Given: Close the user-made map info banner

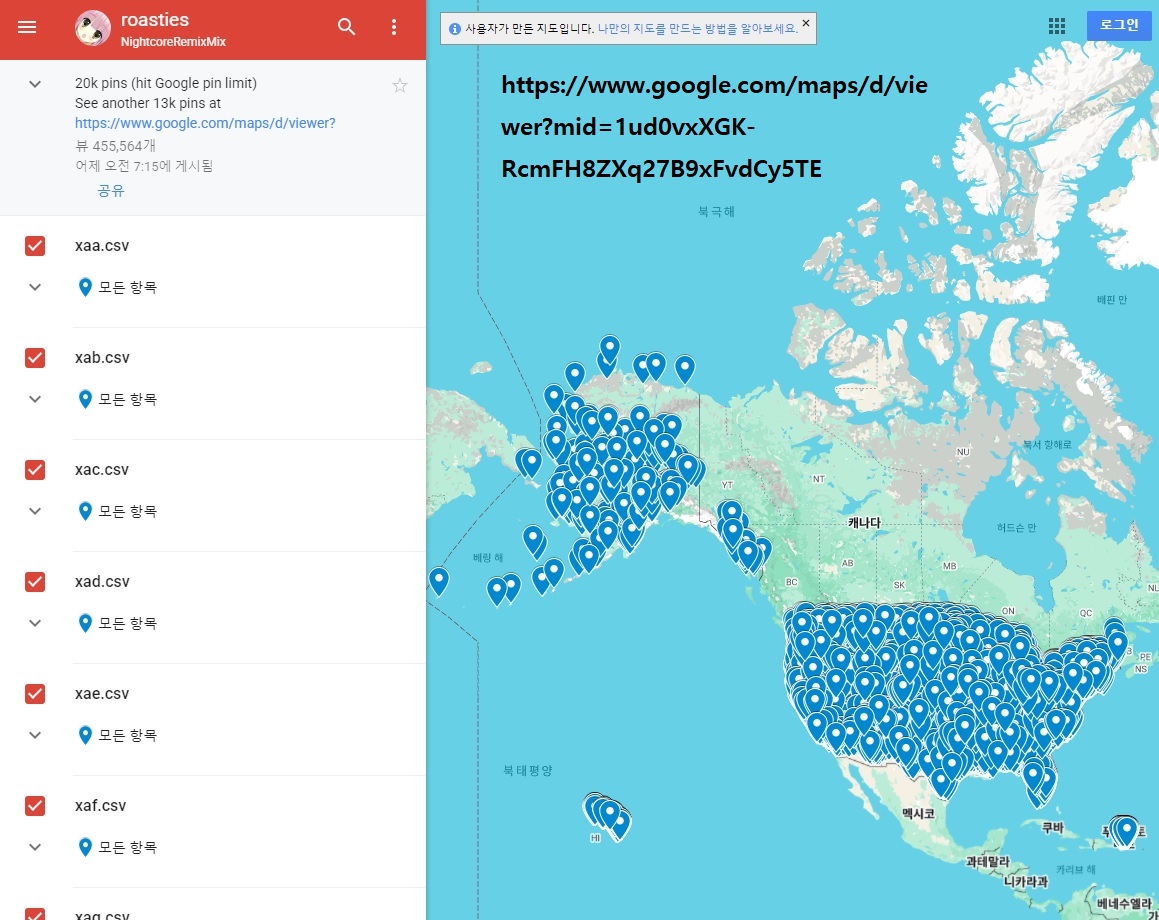Looking at the screenshot, I should (x=806, y=23).
